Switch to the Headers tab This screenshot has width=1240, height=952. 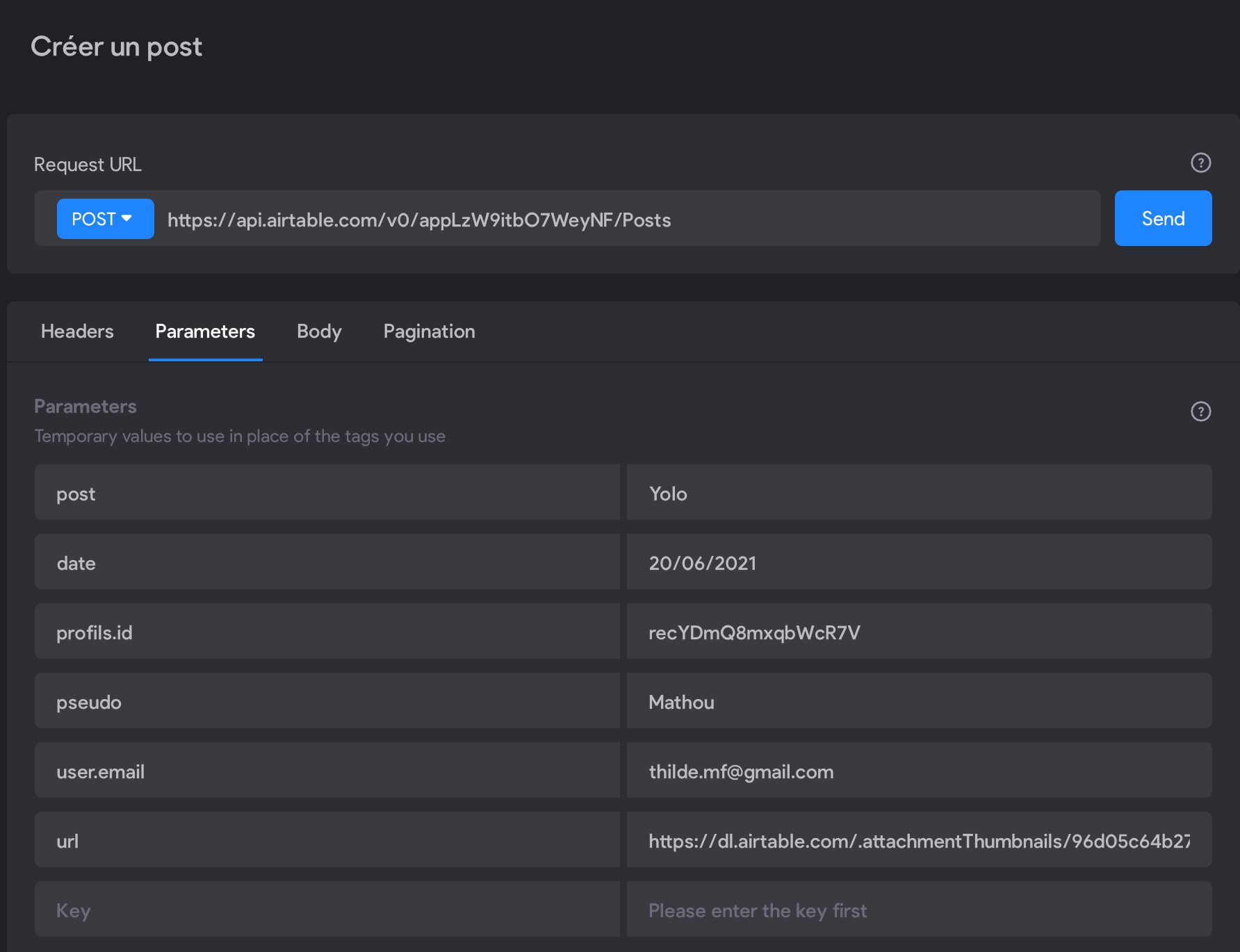tap(77, 331)
